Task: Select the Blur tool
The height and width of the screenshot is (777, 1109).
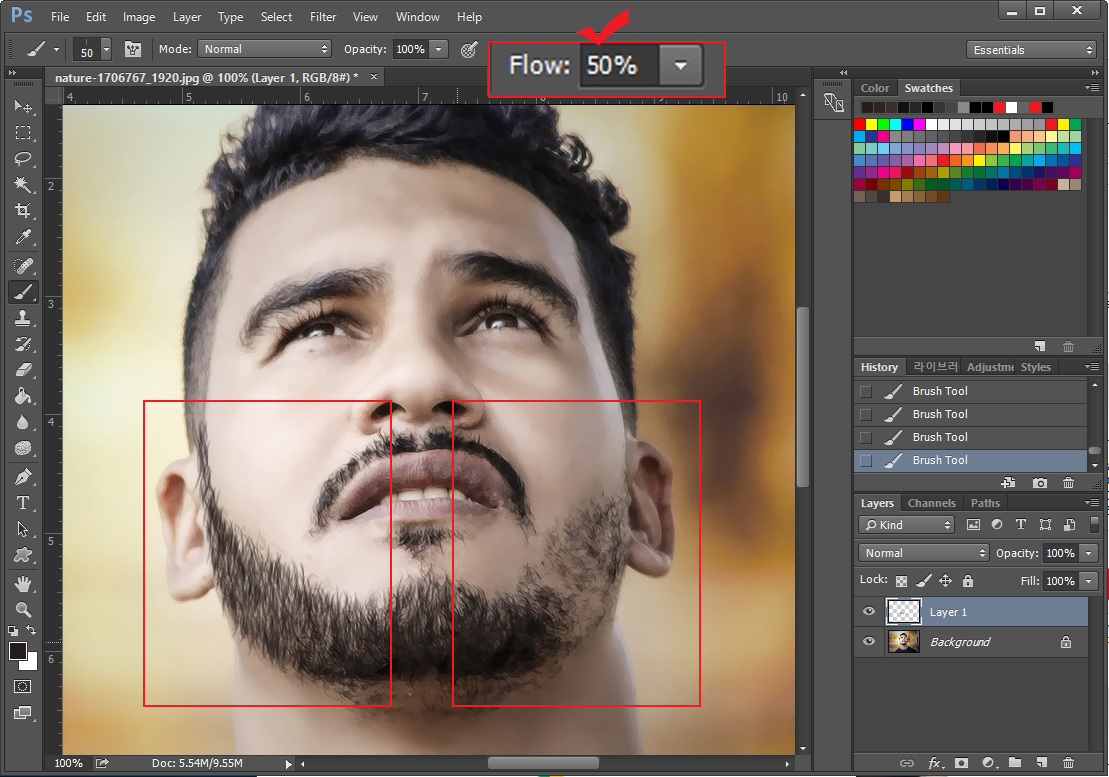Action: coord(23,423)
